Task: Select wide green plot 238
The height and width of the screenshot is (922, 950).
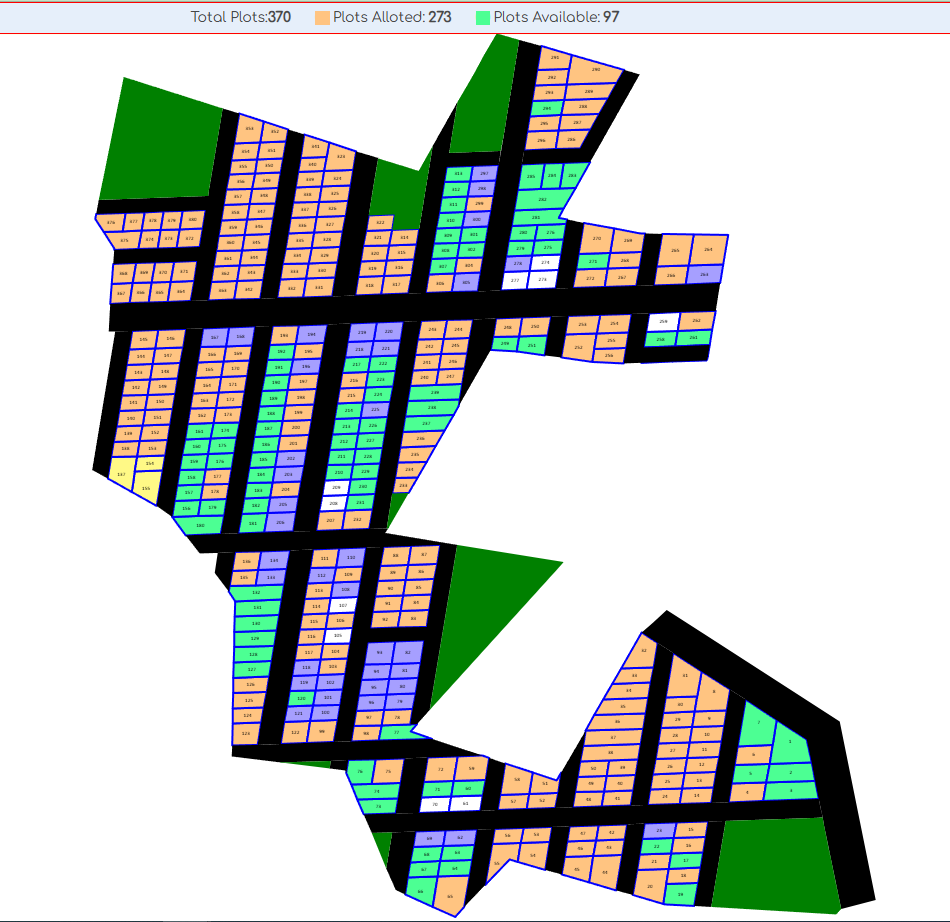Action: (431, 408)
